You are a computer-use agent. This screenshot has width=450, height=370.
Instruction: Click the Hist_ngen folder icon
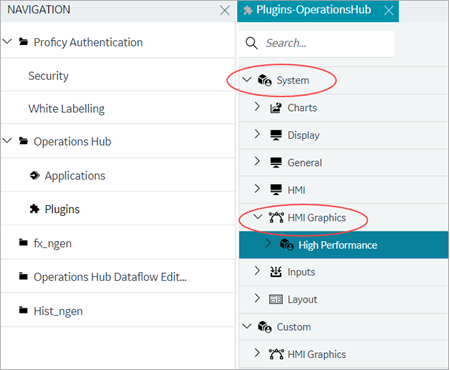click(23, 311)
